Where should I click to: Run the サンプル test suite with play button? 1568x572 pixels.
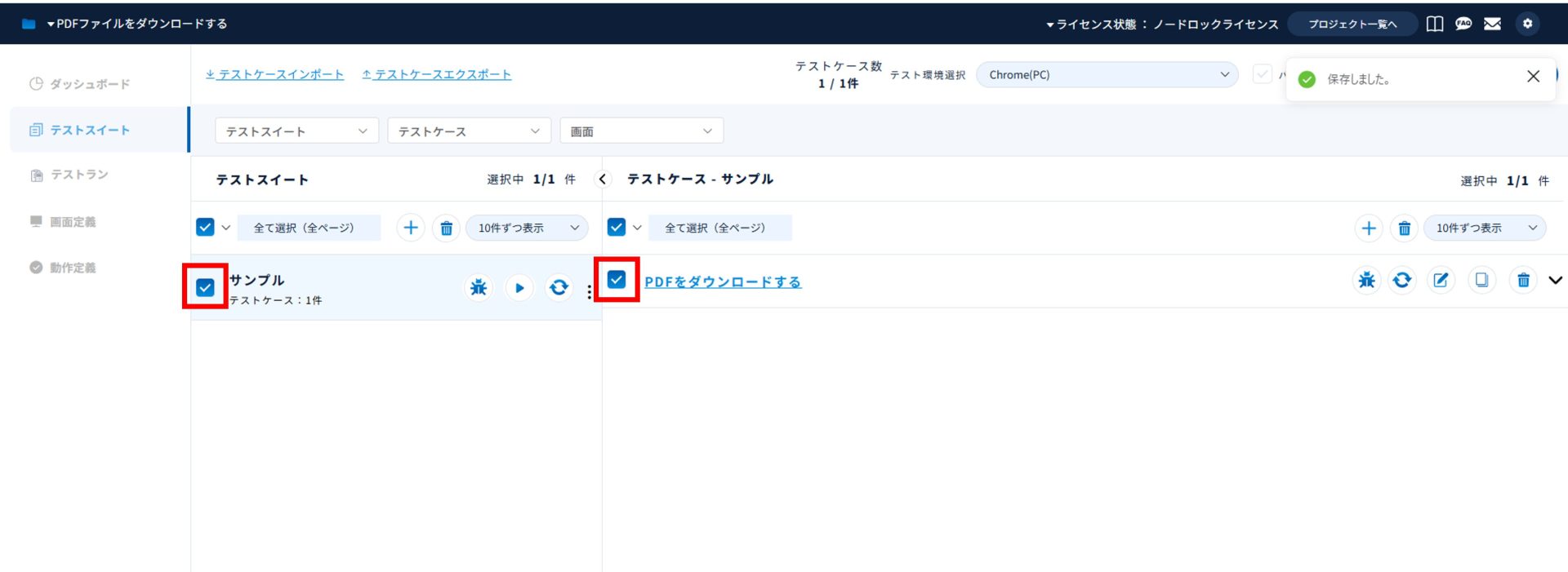pyautogui.click(x=519, y=287)
